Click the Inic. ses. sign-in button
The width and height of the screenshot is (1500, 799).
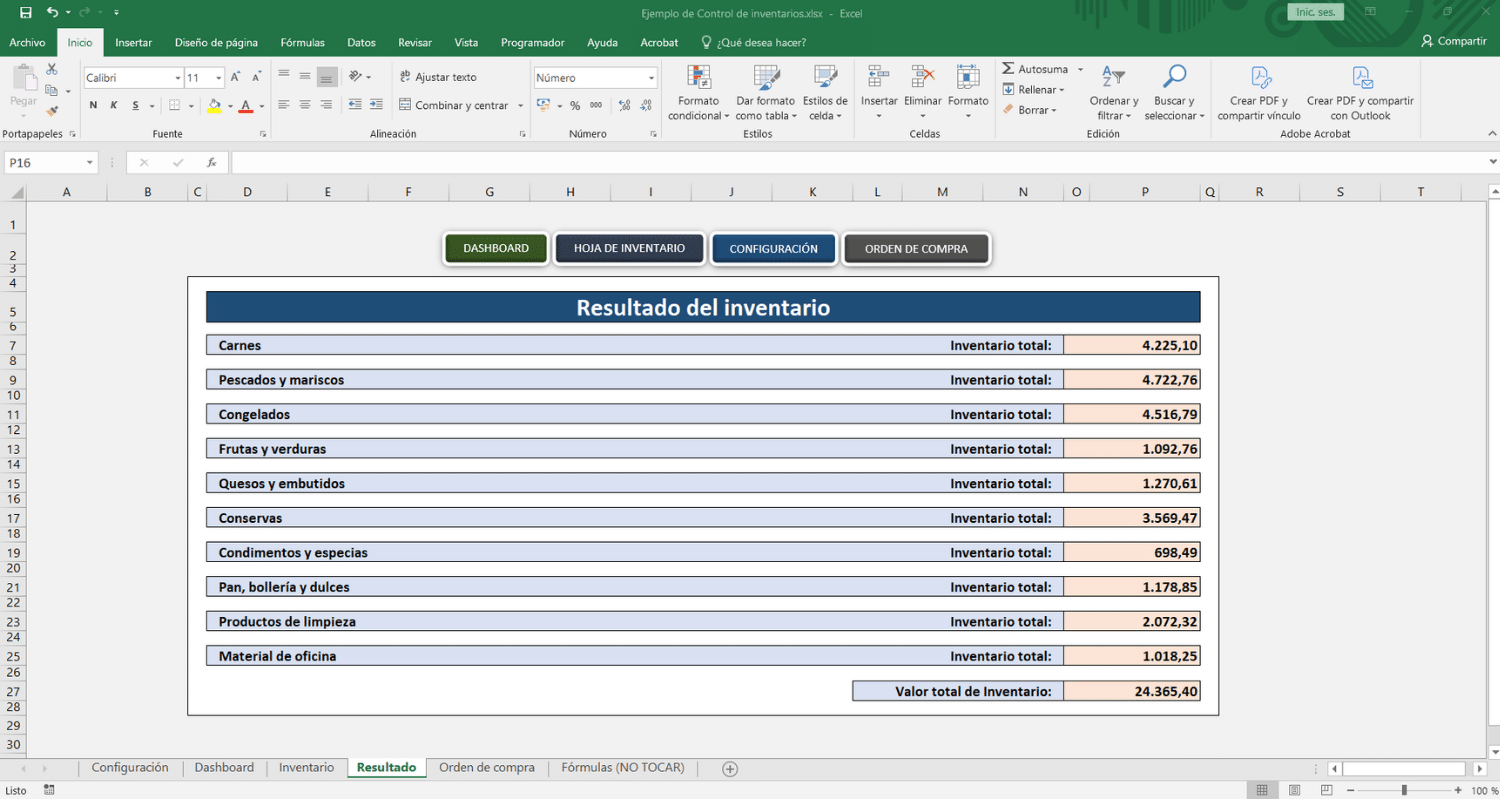click(x=1315, y=13)
